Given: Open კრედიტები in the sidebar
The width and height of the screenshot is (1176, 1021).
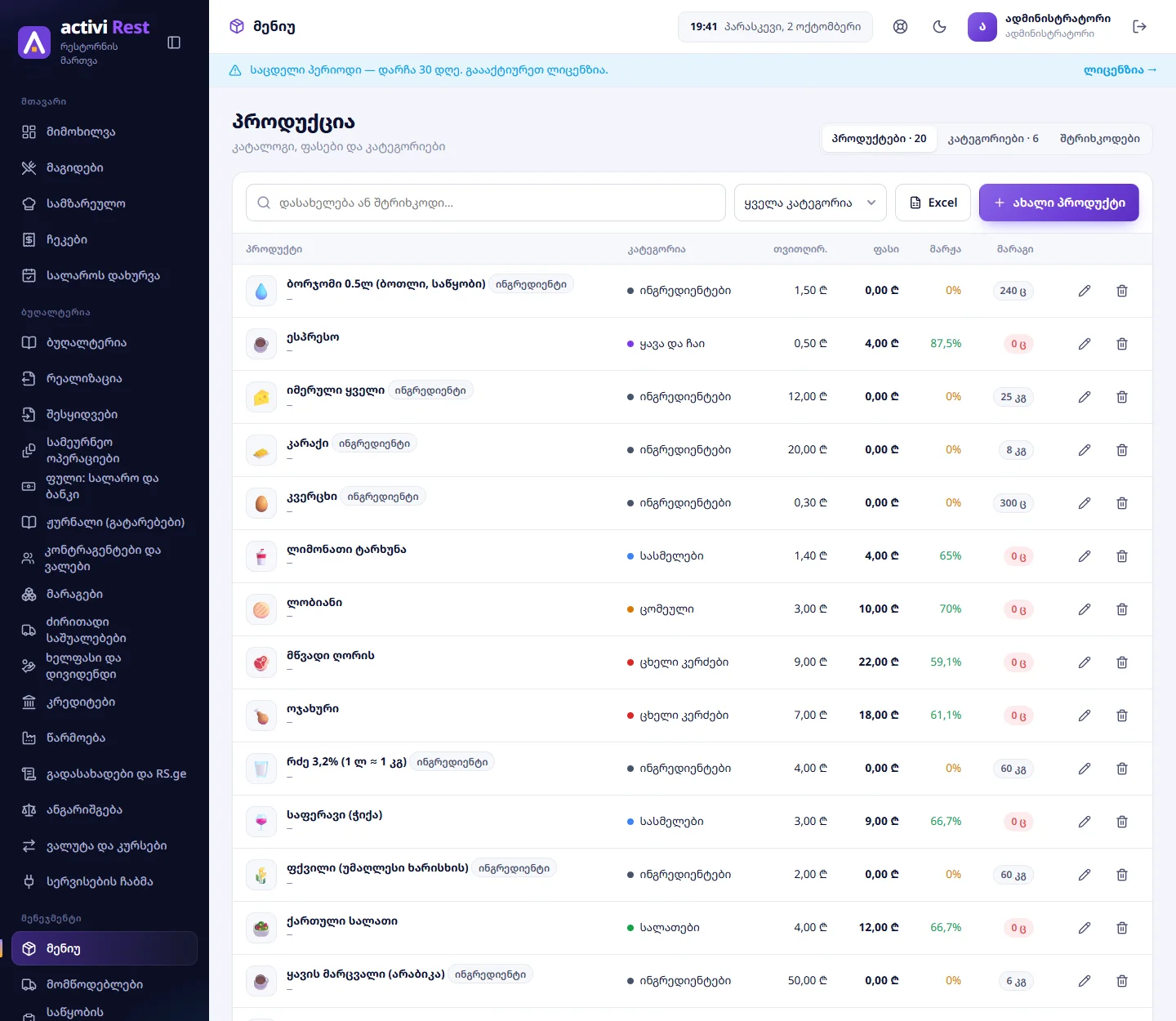Looking at the screenshot, I should [x=105, y=702].
